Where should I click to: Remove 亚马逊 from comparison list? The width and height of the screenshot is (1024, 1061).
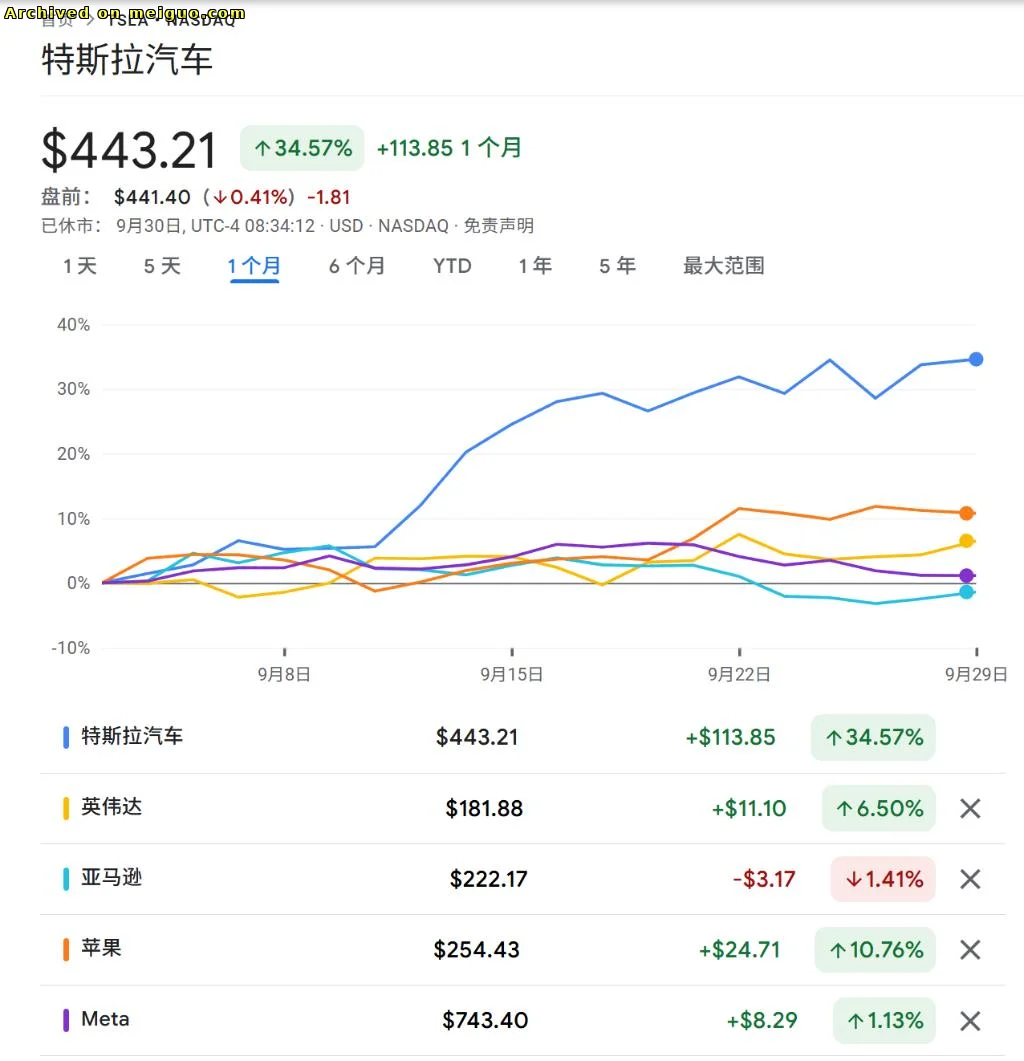(x=969, y=879)
